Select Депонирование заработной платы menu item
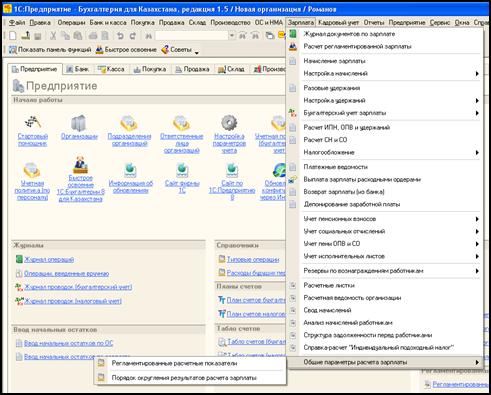Image resolution: width=491 pixels, height=395 pixels. 385,204
